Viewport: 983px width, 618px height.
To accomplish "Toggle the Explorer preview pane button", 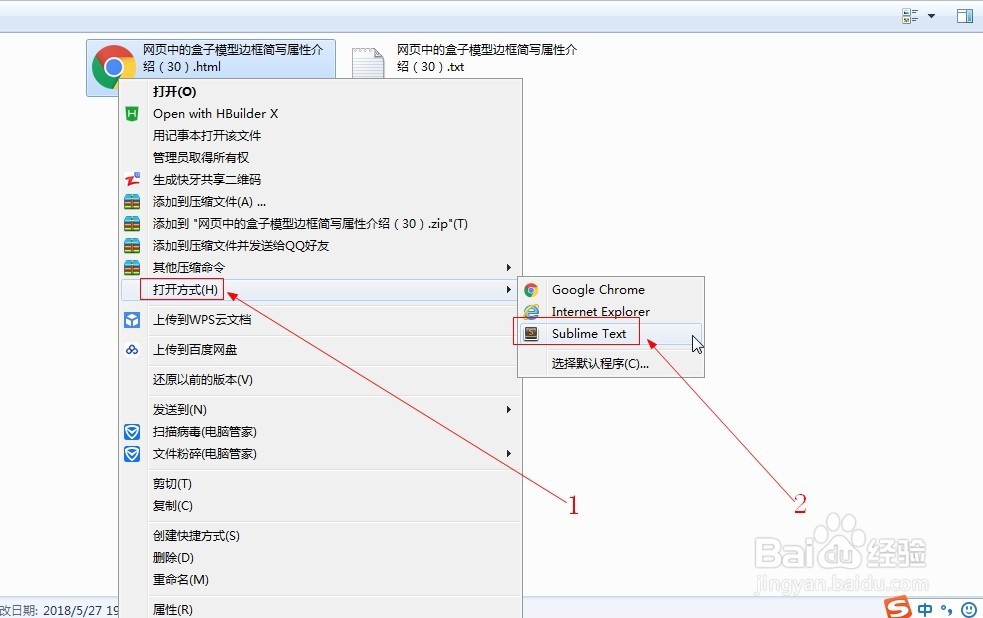I will [965, 16].
